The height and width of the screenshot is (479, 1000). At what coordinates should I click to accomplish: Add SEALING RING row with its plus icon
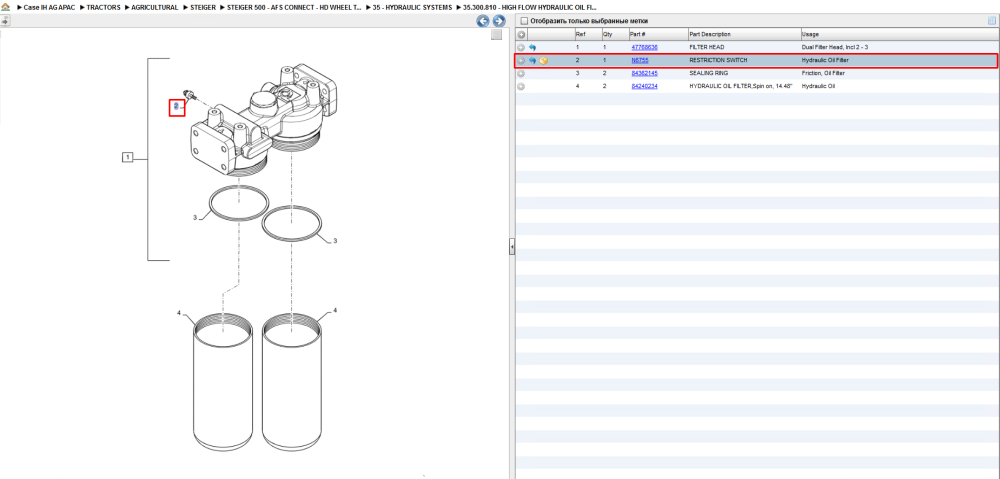pyautogui.click(x=521, y=73)
